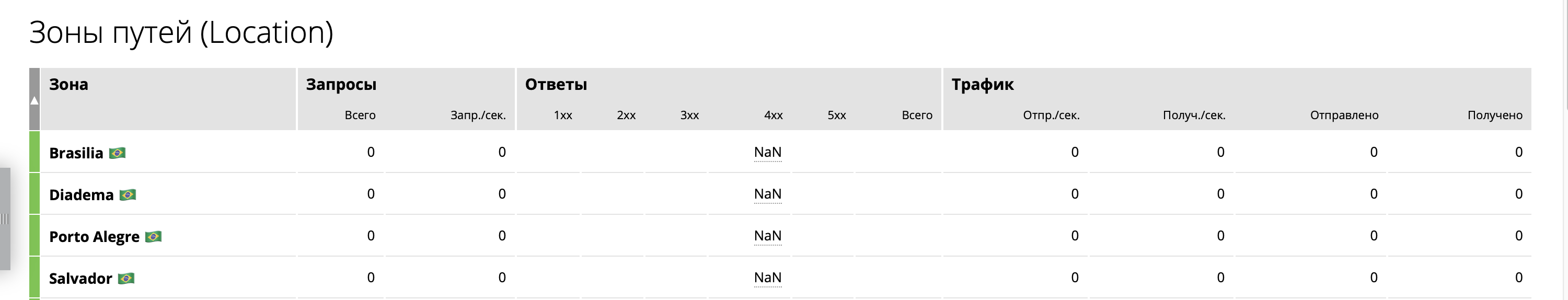Click the NaN 4xx value for Brasilia
The width and height of the screenshot is (1568, 300).
[768, 152]
